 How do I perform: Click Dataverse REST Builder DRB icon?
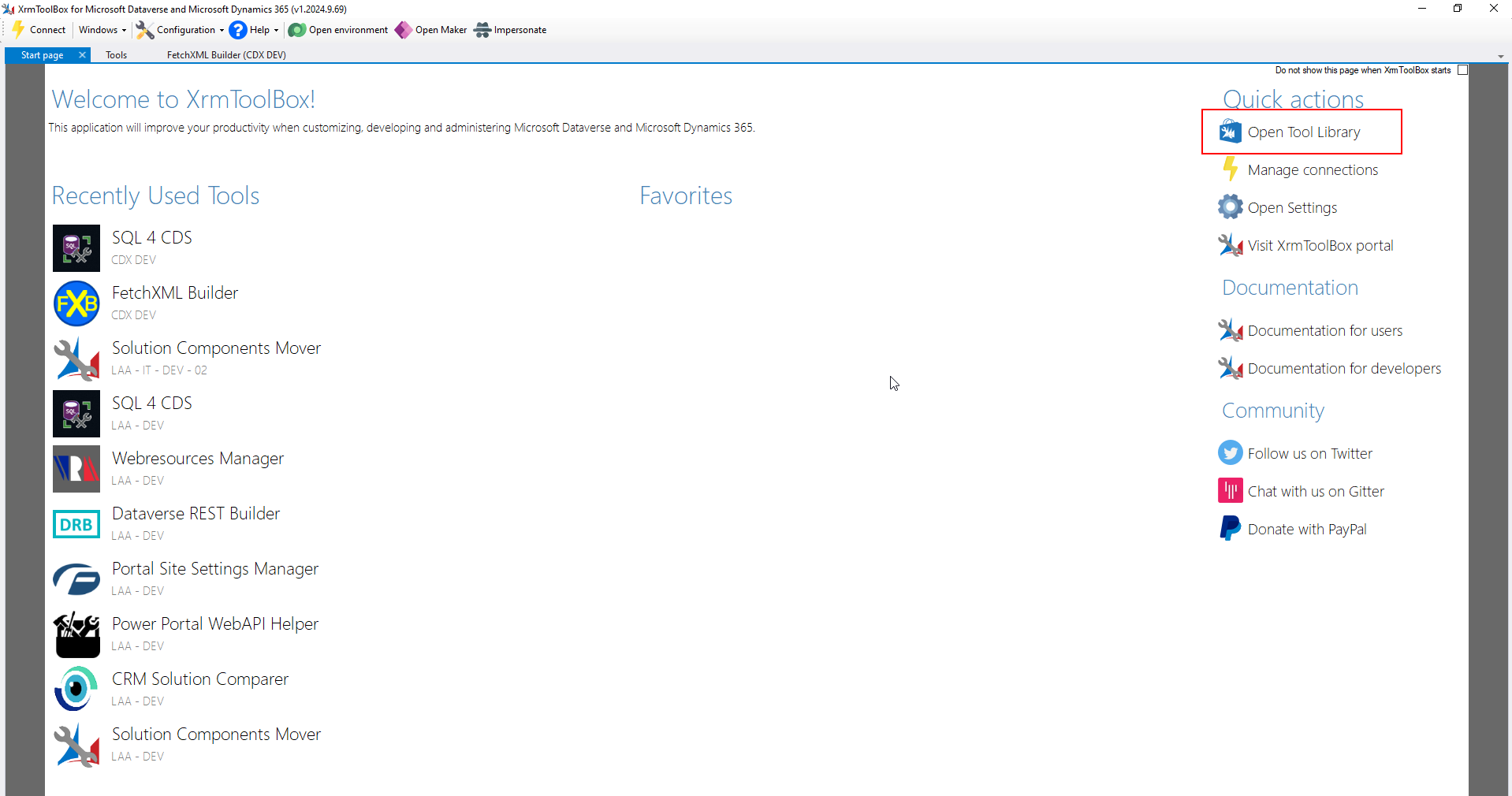[76, 524]
